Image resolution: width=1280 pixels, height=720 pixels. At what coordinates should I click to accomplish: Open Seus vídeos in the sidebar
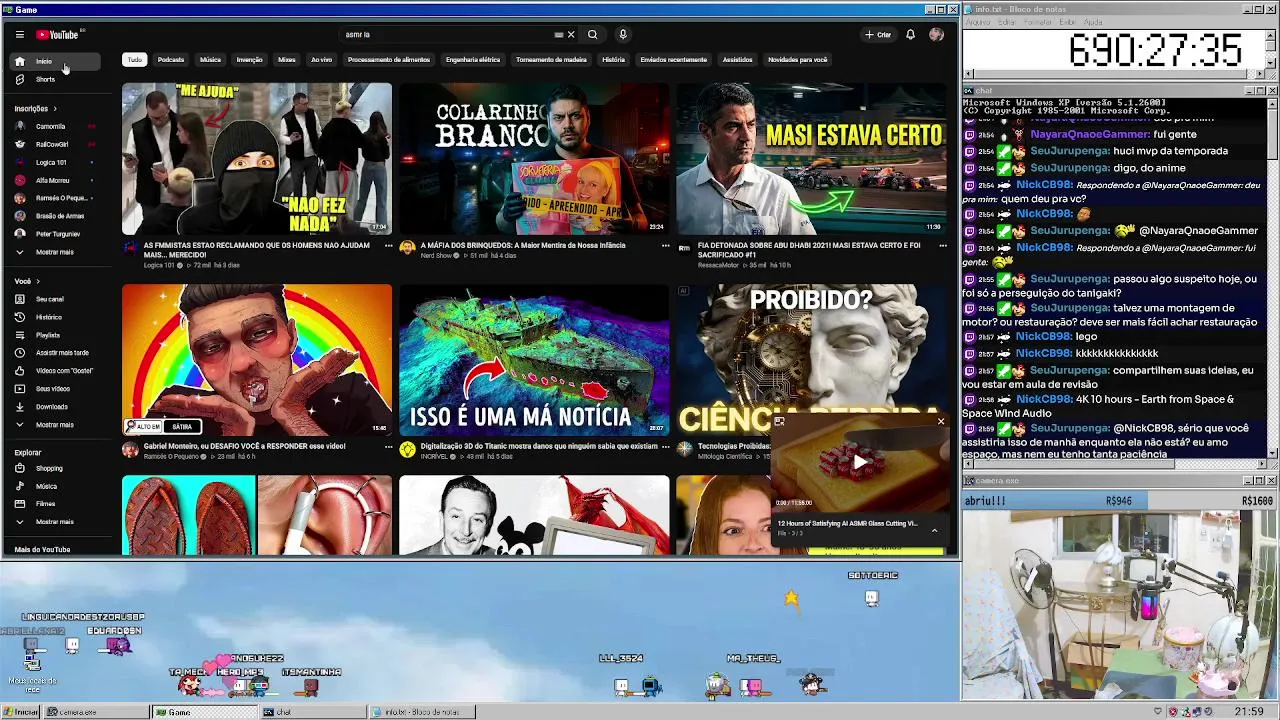(x=55, y=389)
